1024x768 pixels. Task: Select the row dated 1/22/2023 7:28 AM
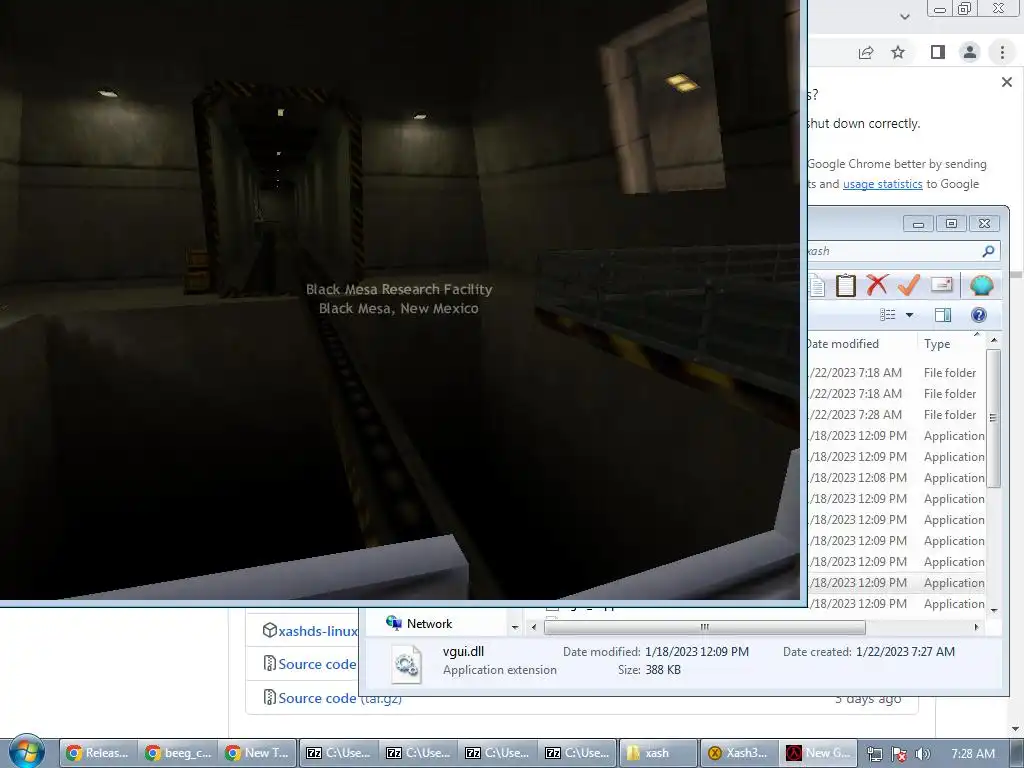(896, 415)
